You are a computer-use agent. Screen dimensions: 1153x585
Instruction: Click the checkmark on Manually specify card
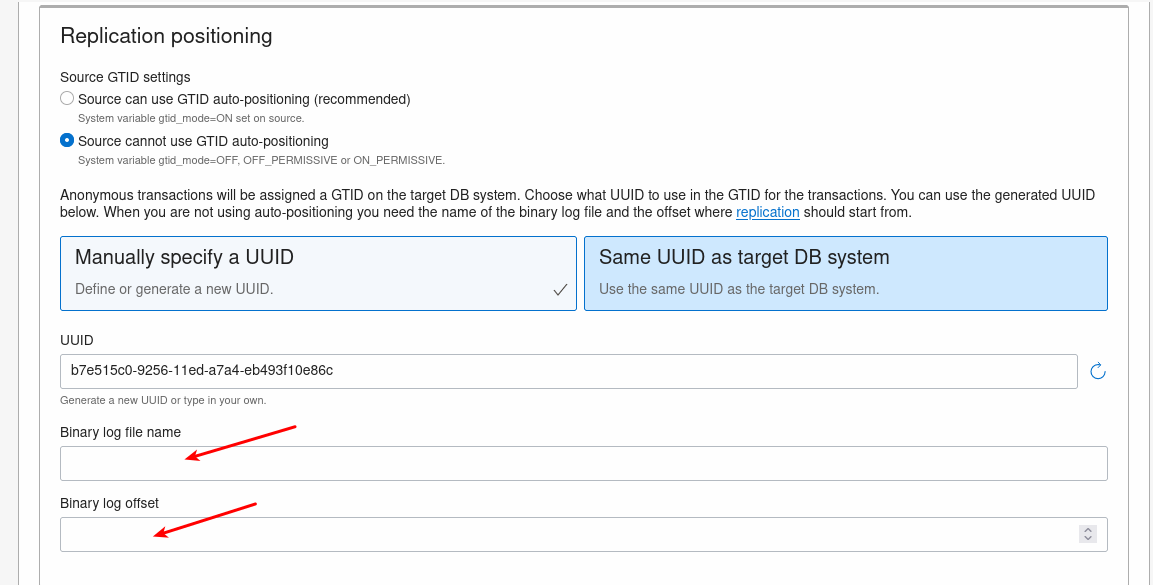[x=560, y=290]
